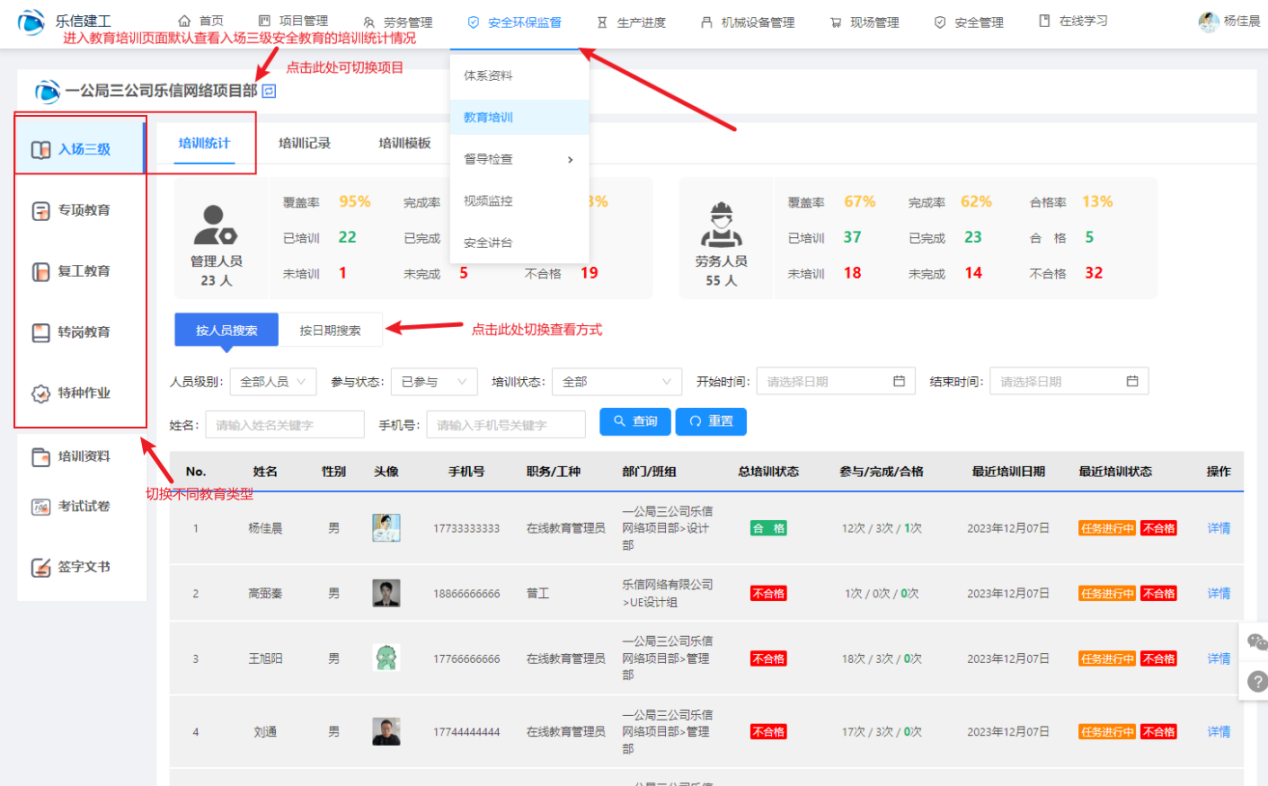This screenshot has width=1268, height=786.
Task: Open 专项教育 in the left sidebar
Action: coord(83,211)
